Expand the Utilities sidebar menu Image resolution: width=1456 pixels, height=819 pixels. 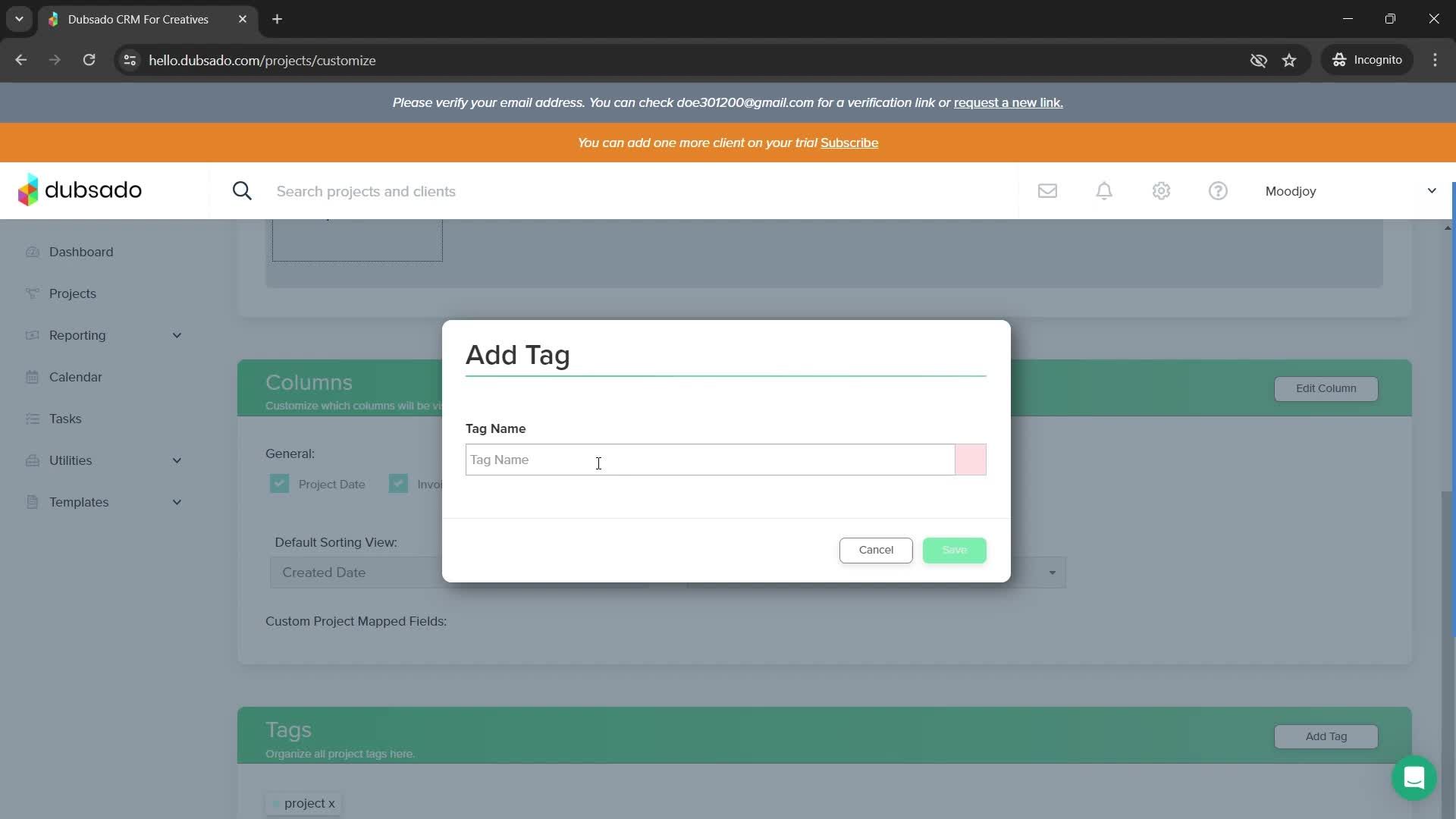pyautogui.click(x=177, y=460)
